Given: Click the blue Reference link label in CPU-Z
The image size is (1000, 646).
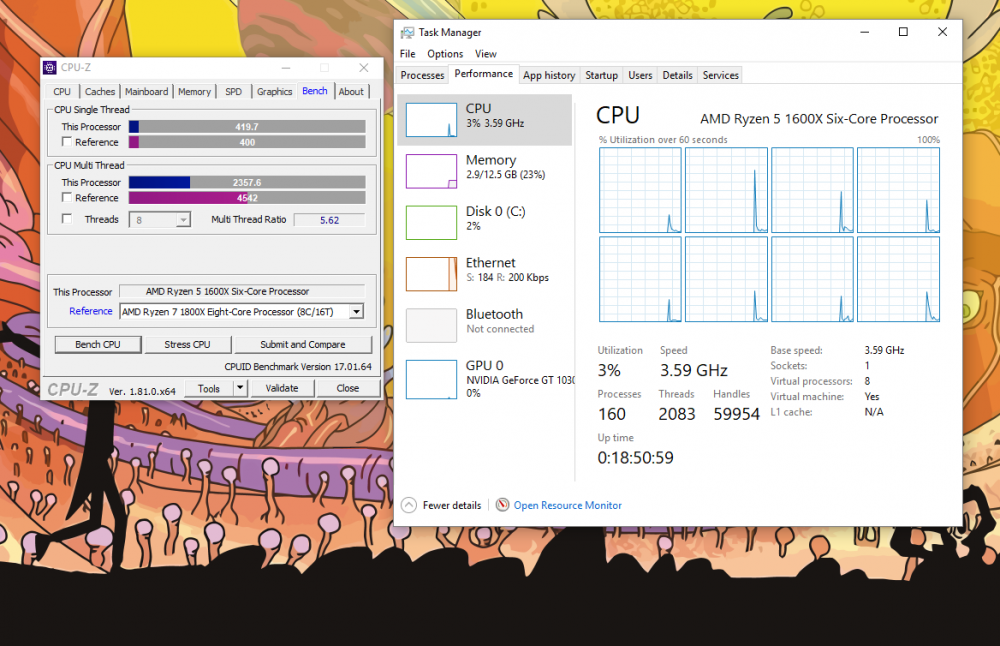Looking at the screenshot, I should tap(91, 311).
